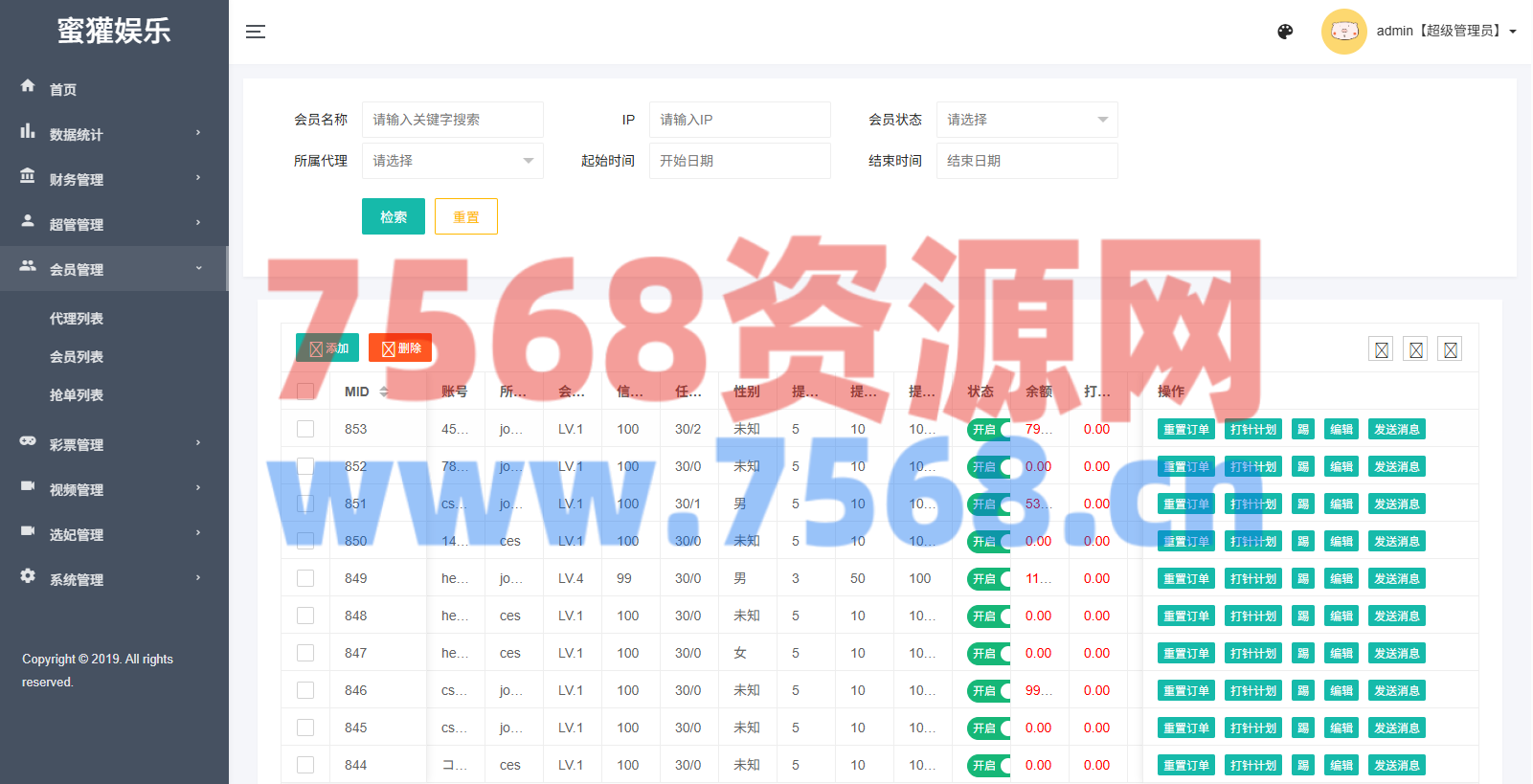Image resolution: width=1533 pixels, height=784 pixels.
Task: Click the MID column sort arrows
Action: (x=384, y=392)
